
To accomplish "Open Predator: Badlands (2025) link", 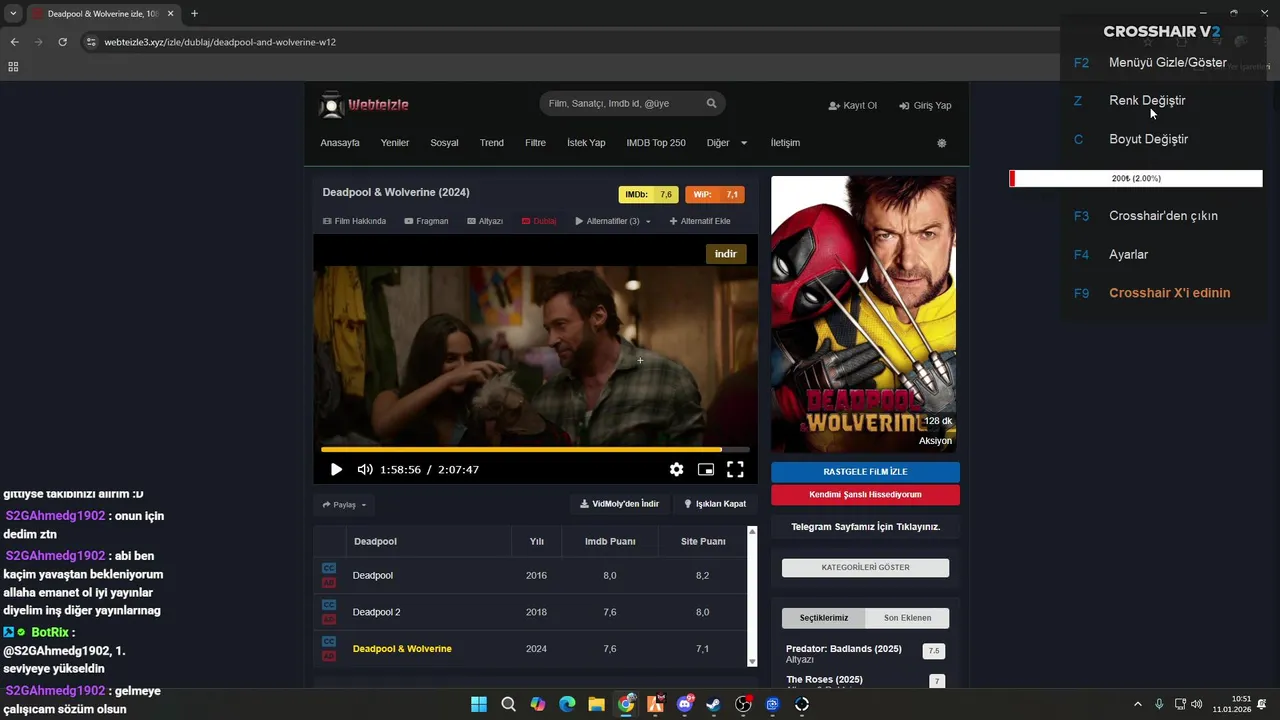I will pyautogui.click(x=844, y=649).
